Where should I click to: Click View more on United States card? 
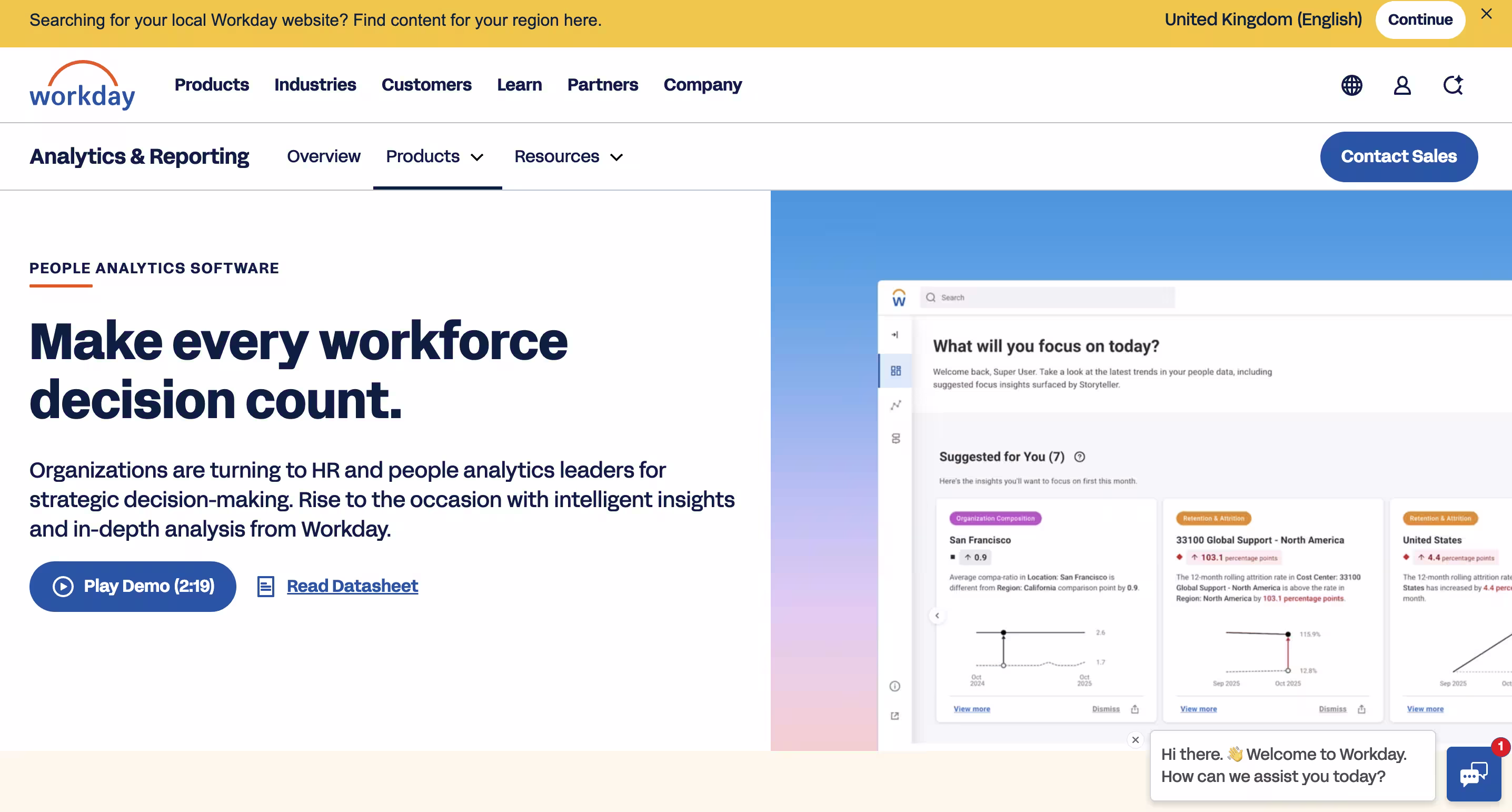[1425, 709]
